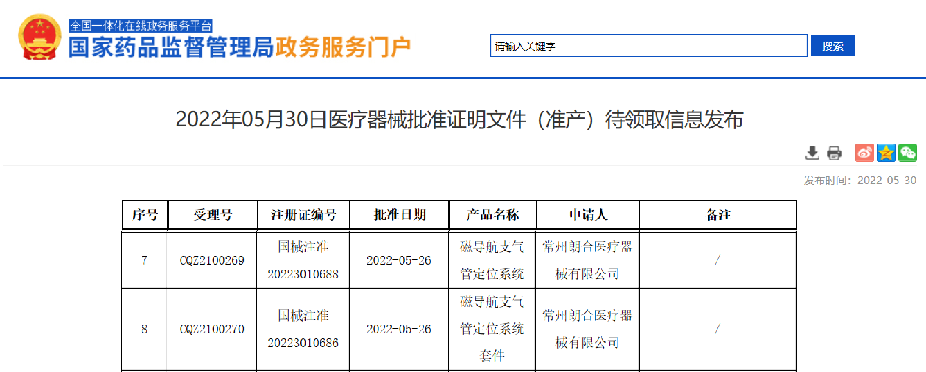This screenshot has width=926, height=372.
Task: Click the print icon
Action: click(x=834, y=153)
